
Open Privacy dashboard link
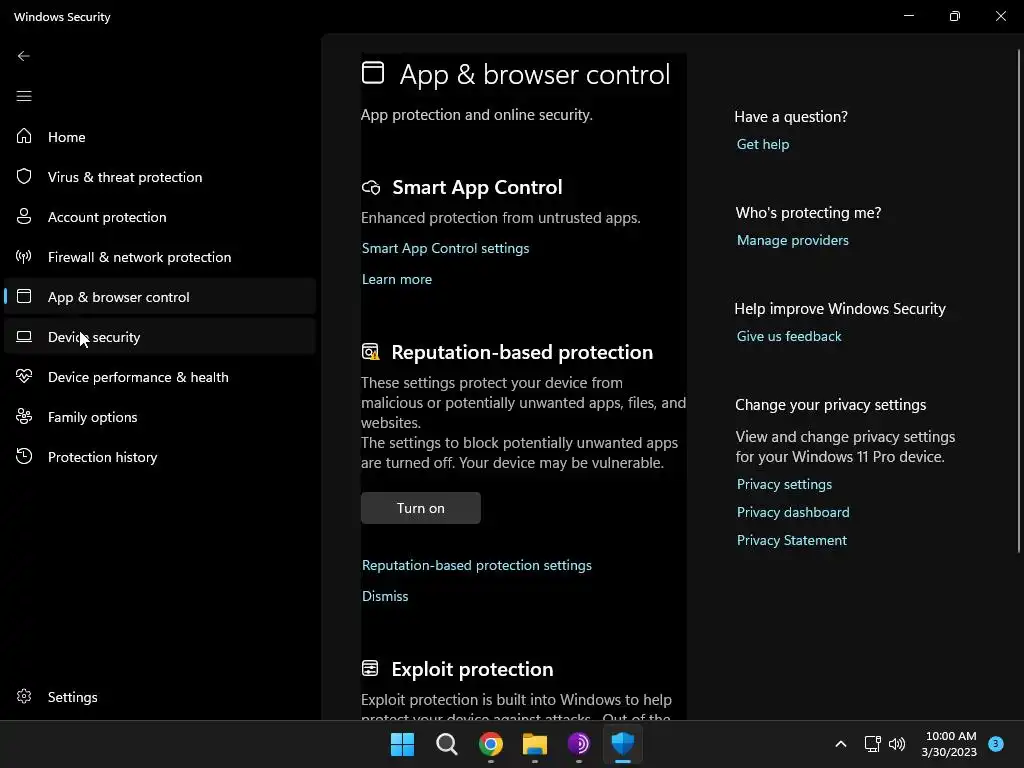(x=793, y=512)
